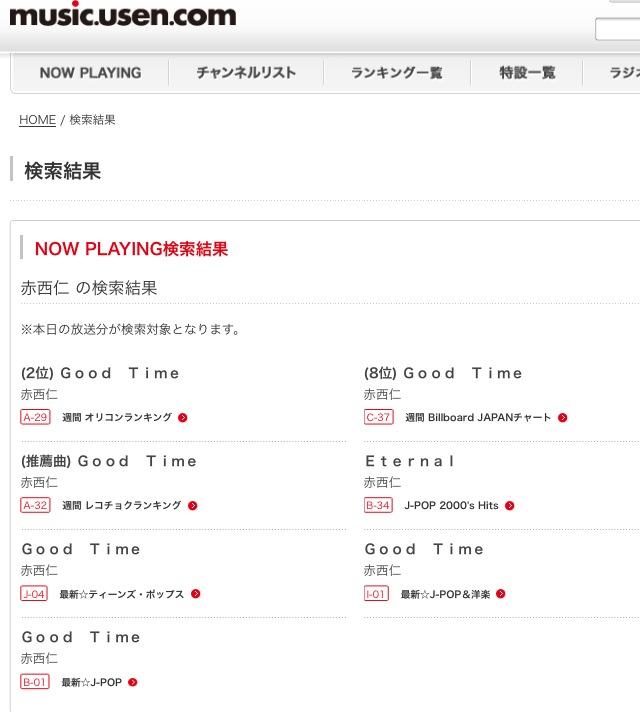This screenshot has width=640, height=712.
Task: Click red arrow next to J-POP 2000's Hits
Action: (x=510, y=506)
